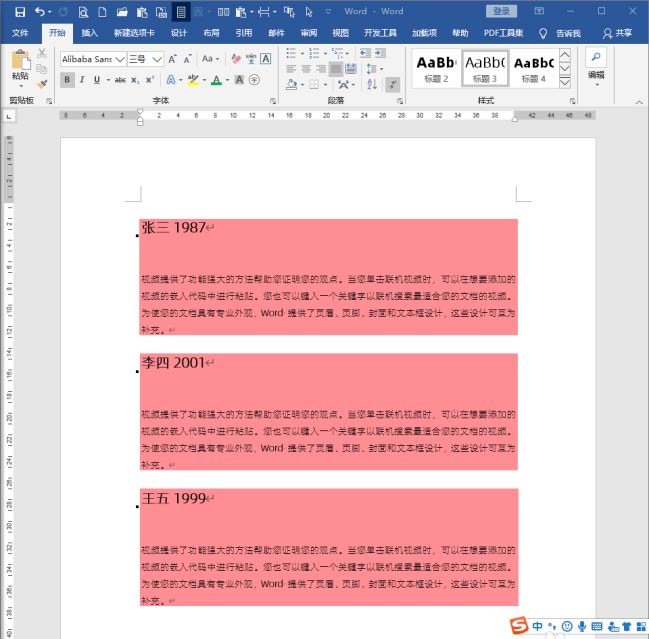649x639 pixels.
Task: Open the File tab
Action: (x=20, y=33)
